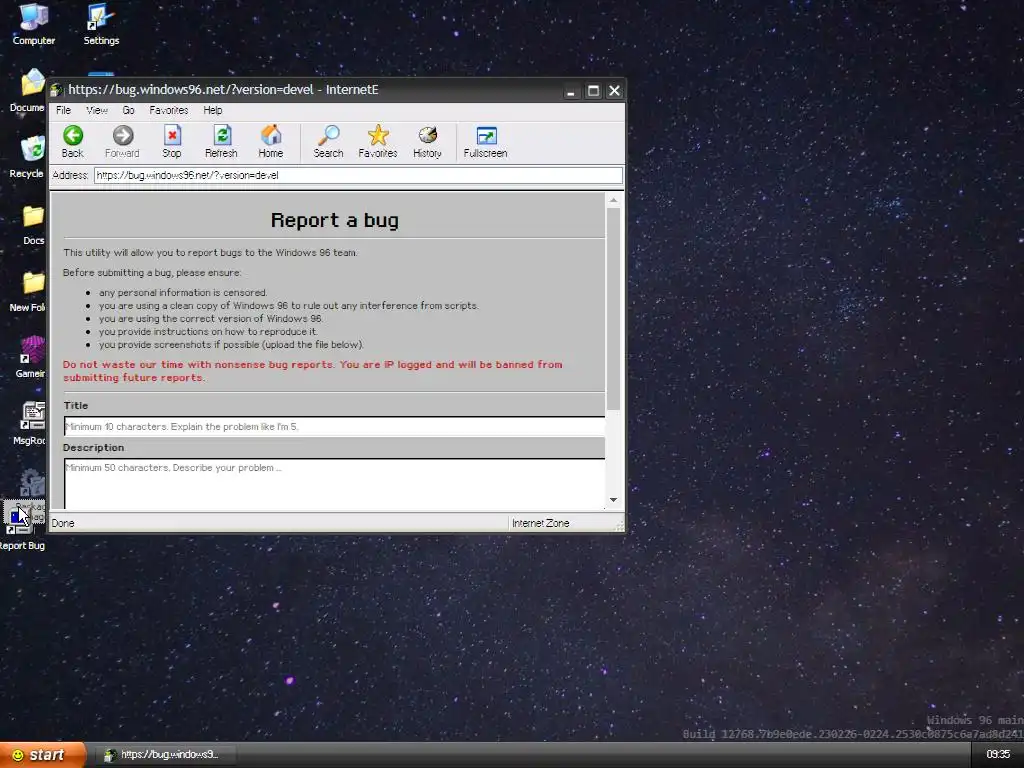Select the Recycle bin desktop icon

[x=27, y=157]
